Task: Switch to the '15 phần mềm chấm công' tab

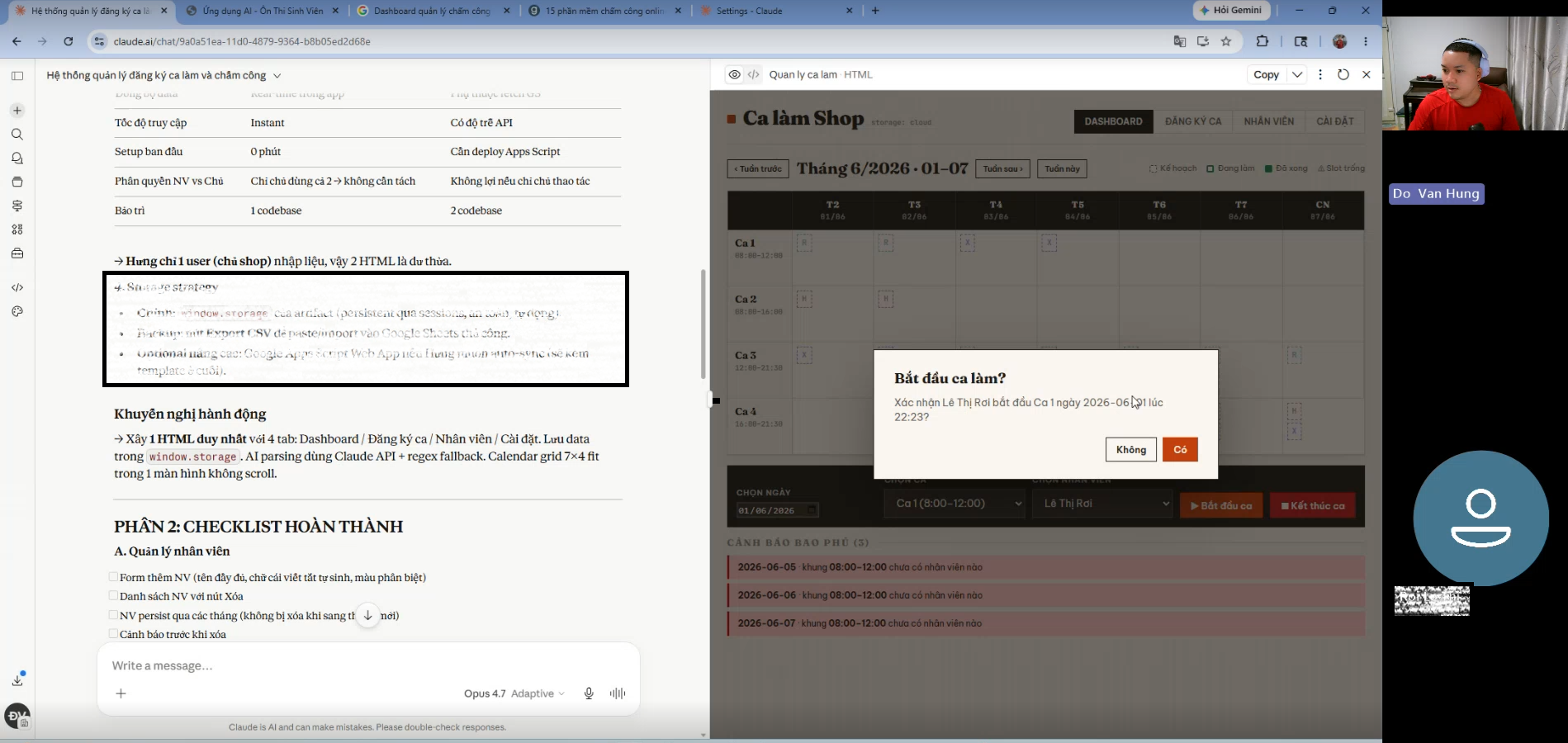Action: (605, 11)
